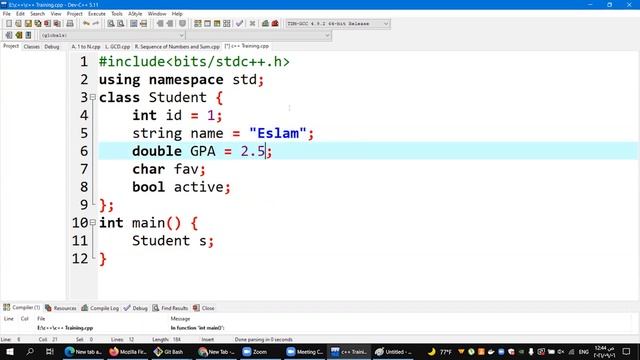Click the Replace magnifier icon
640x360 pixels.
121,24
